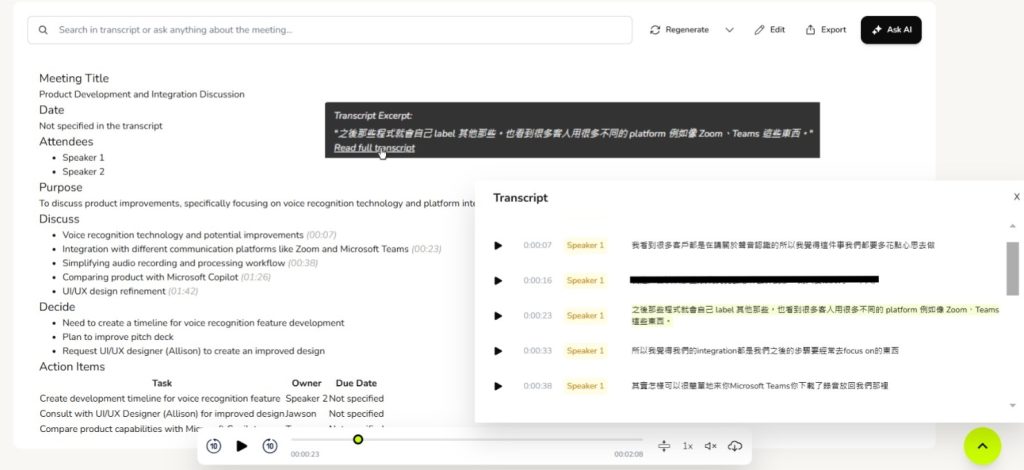Play the meeting audio
This screenshot has height=470, width=1024.
242,446
